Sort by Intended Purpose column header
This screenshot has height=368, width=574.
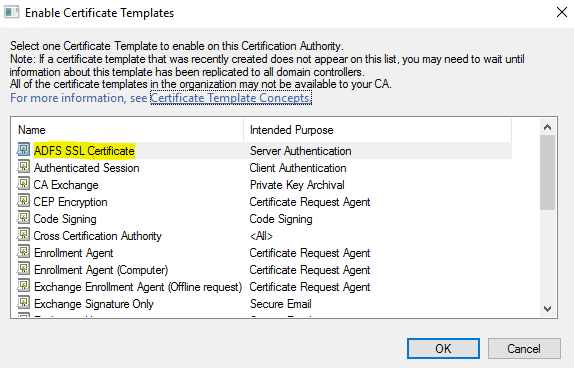pyautogui.click(x=377, y=130)
